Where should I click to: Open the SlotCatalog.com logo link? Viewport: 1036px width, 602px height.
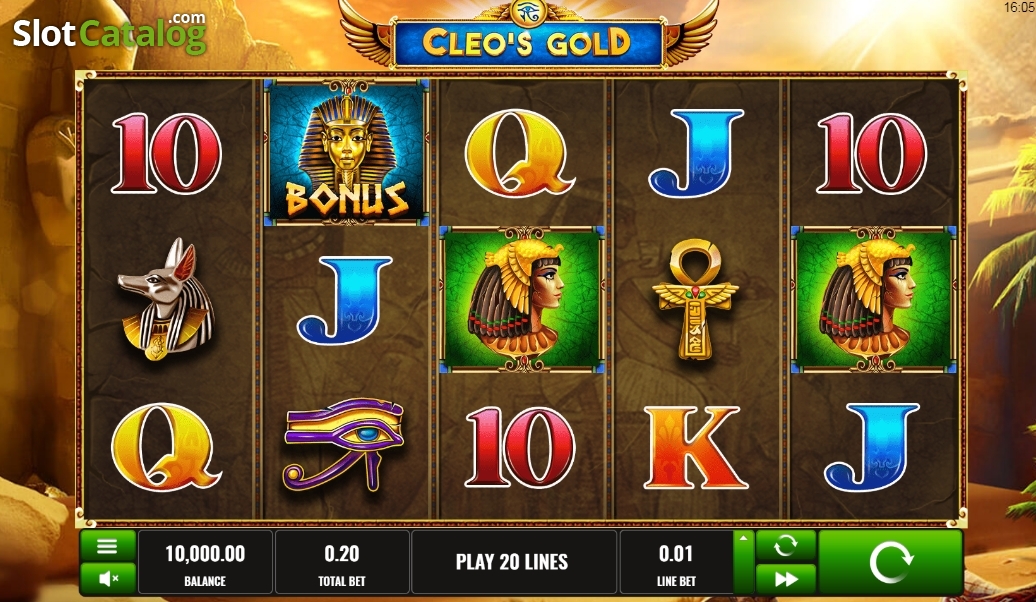pos(110,33)
